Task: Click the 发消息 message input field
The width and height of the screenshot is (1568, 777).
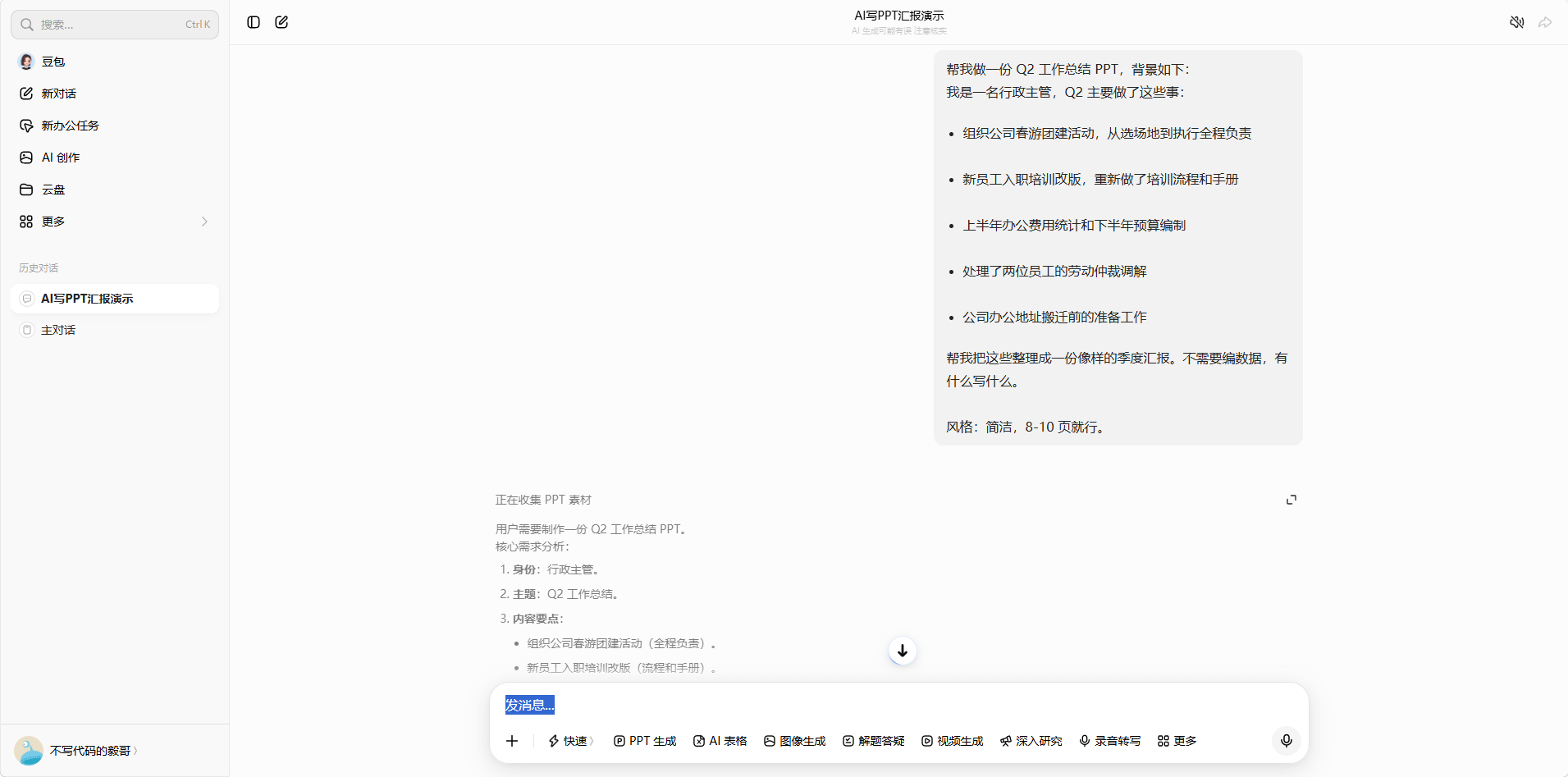Action: tap(898, 705)
